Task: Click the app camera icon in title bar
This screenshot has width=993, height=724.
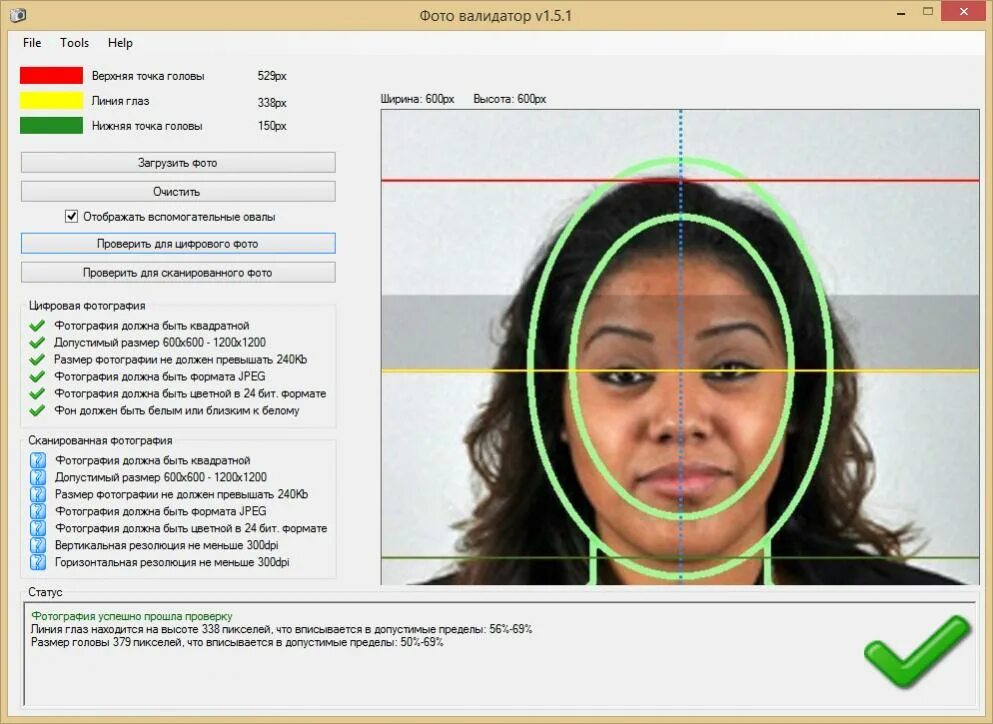Action: [x=18, y=15]
